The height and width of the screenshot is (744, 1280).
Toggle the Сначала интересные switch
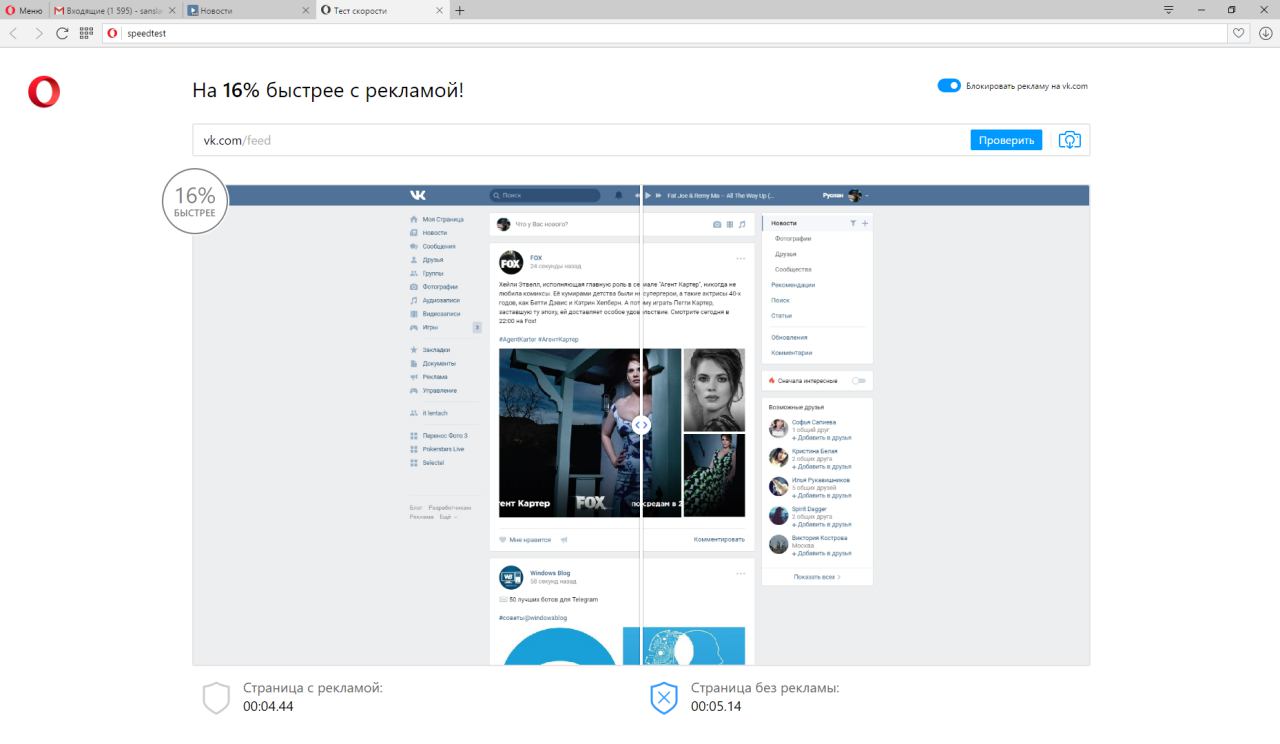857,381
